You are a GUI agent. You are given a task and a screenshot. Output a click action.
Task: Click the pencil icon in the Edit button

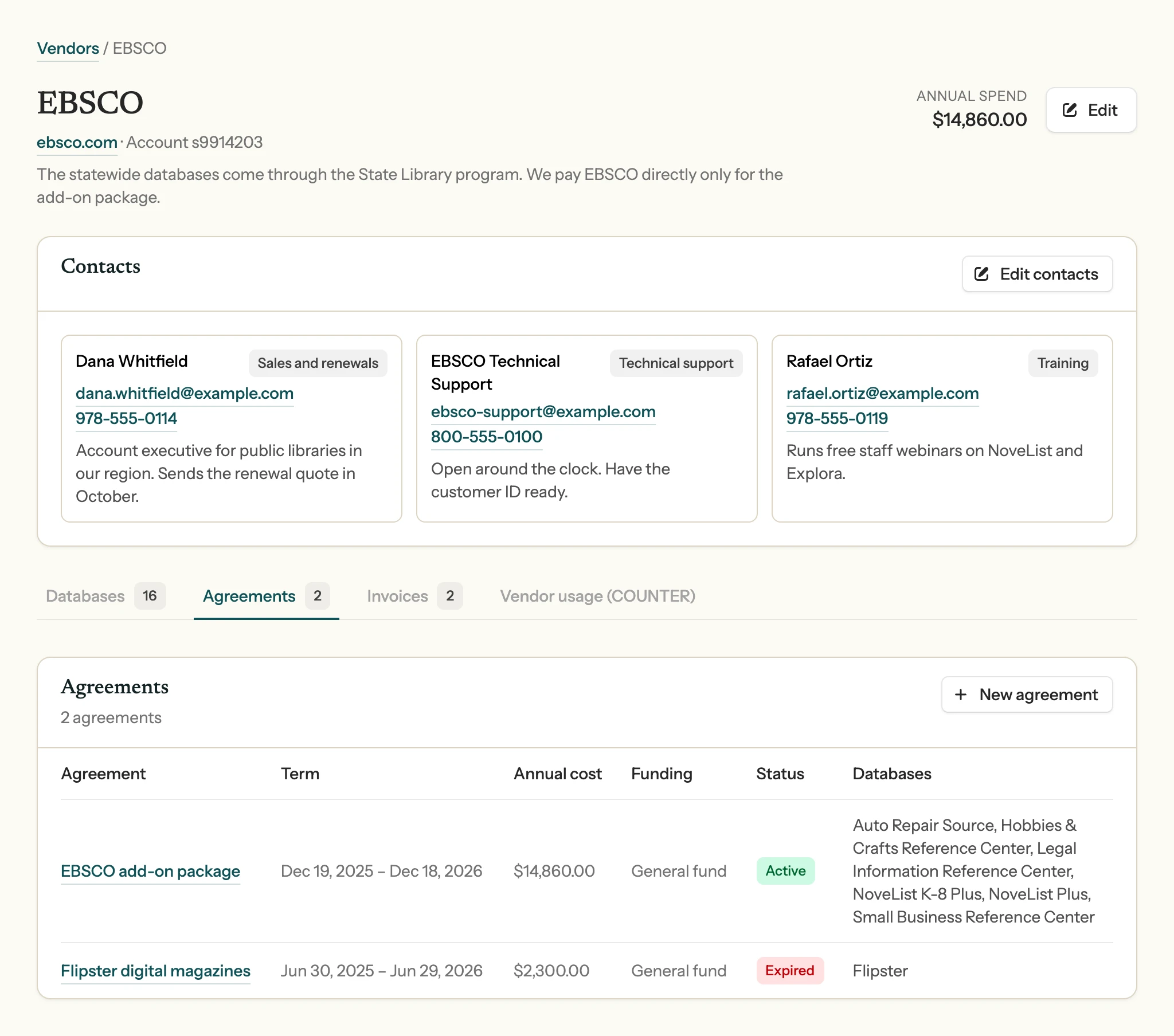point(1070,110)
